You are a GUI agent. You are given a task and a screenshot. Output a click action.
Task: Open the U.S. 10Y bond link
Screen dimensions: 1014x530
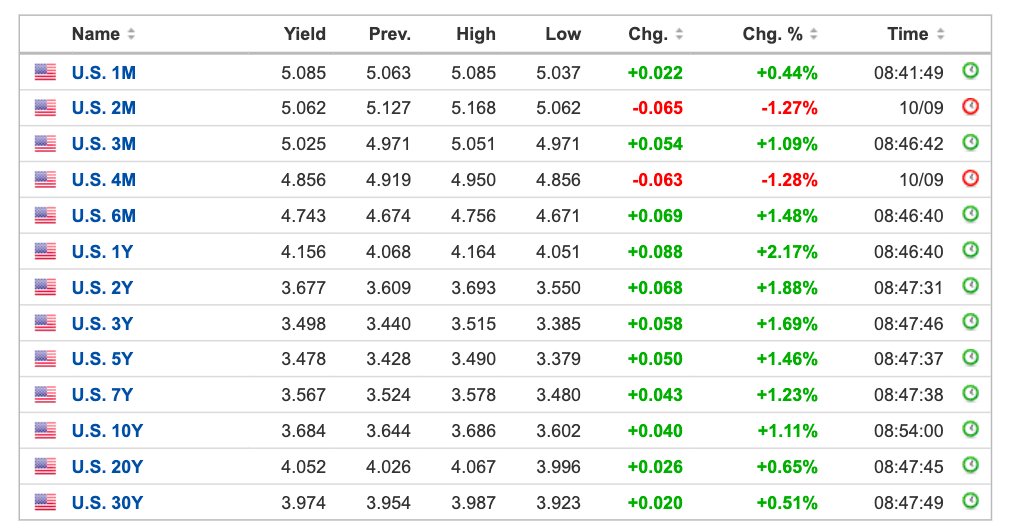point(107,430)
